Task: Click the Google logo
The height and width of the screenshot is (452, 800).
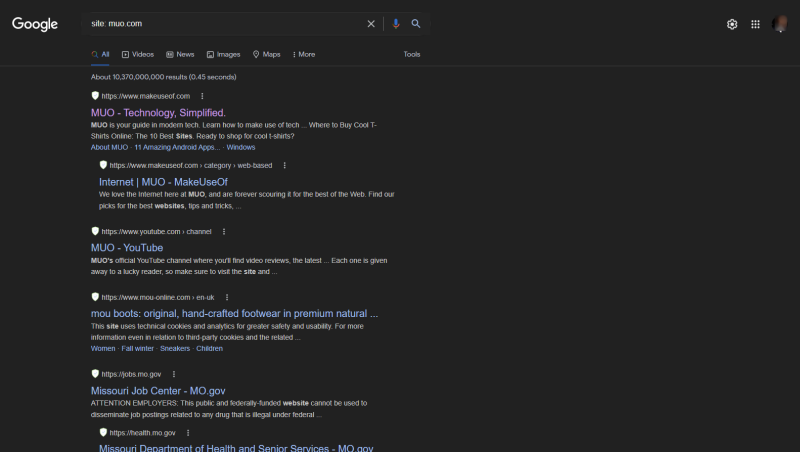Action: pos(35,24)
